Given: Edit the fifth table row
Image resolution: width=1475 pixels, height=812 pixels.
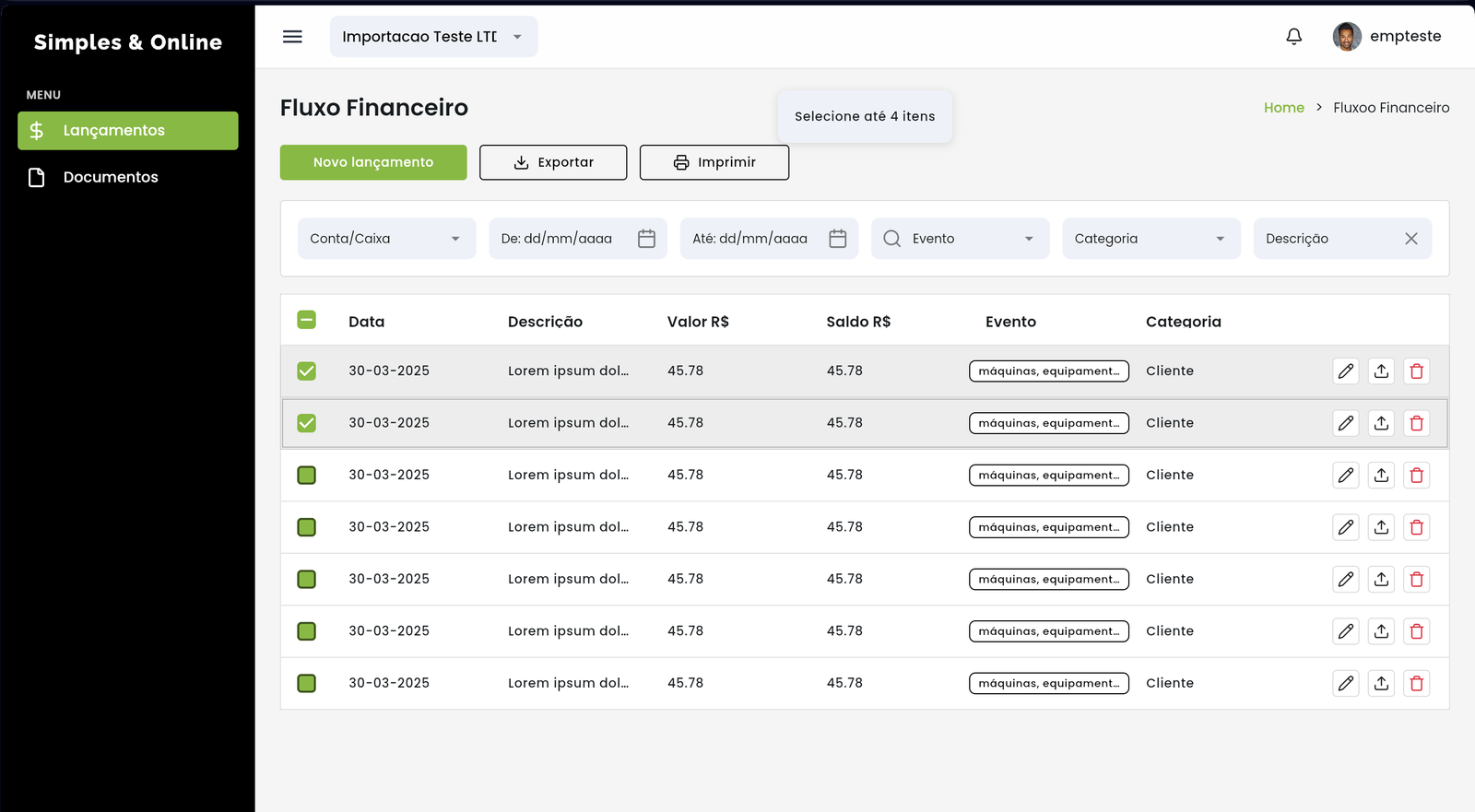Looking at the screenshot, I should (1346, 580).
